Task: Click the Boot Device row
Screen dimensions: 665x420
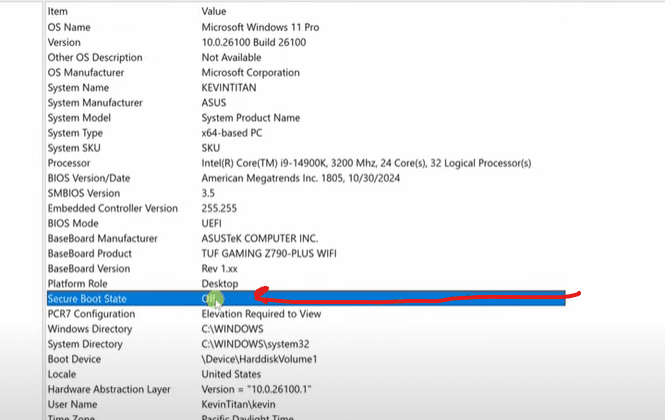Action: [75, 359]
